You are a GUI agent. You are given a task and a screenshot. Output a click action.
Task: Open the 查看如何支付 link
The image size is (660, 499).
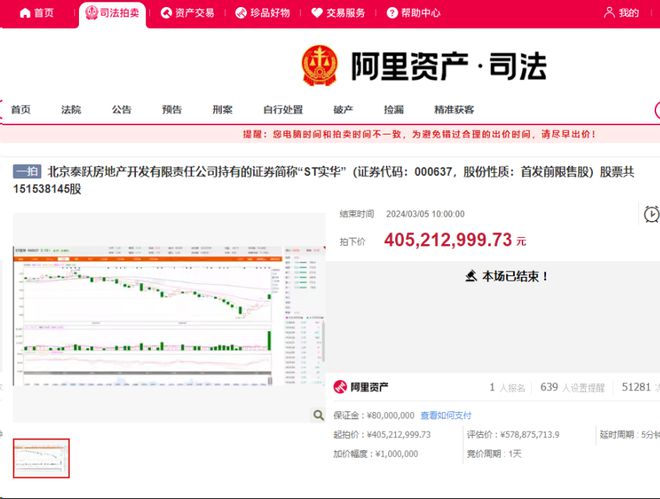(446, 416)
